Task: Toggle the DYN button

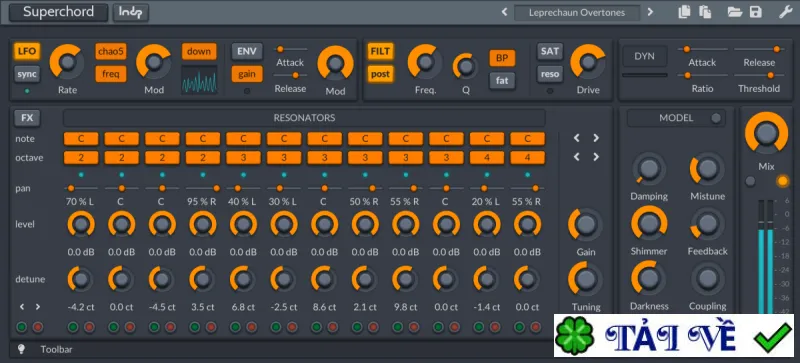Action: click(644, 56)
